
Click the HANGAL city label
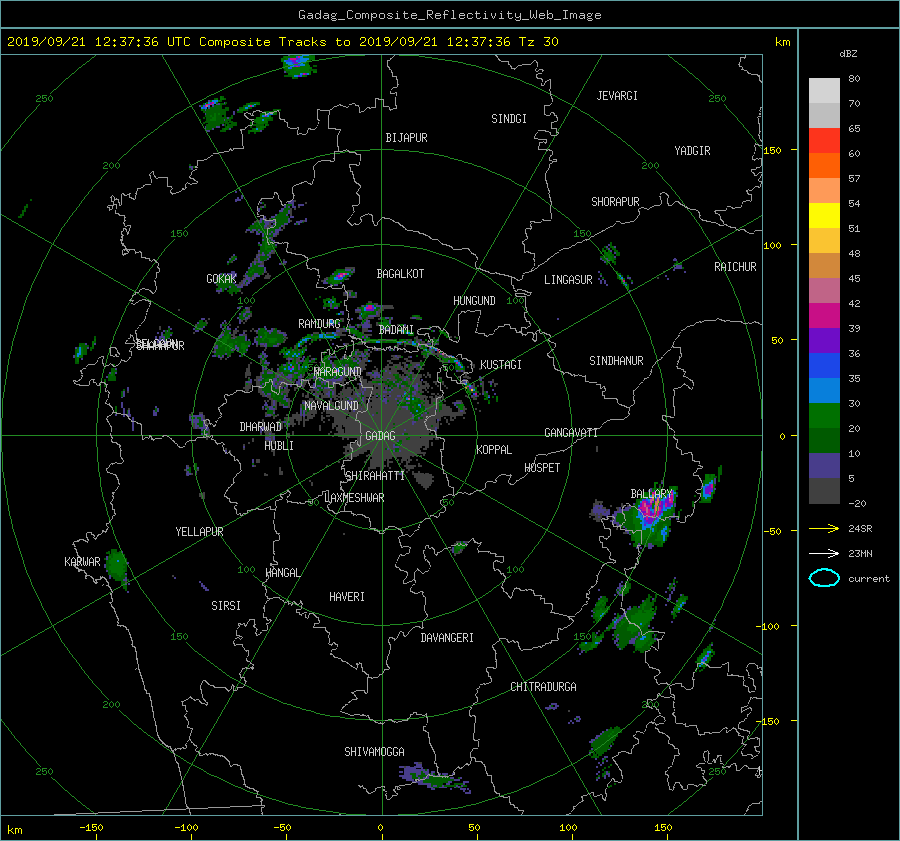tap(282, 573)
